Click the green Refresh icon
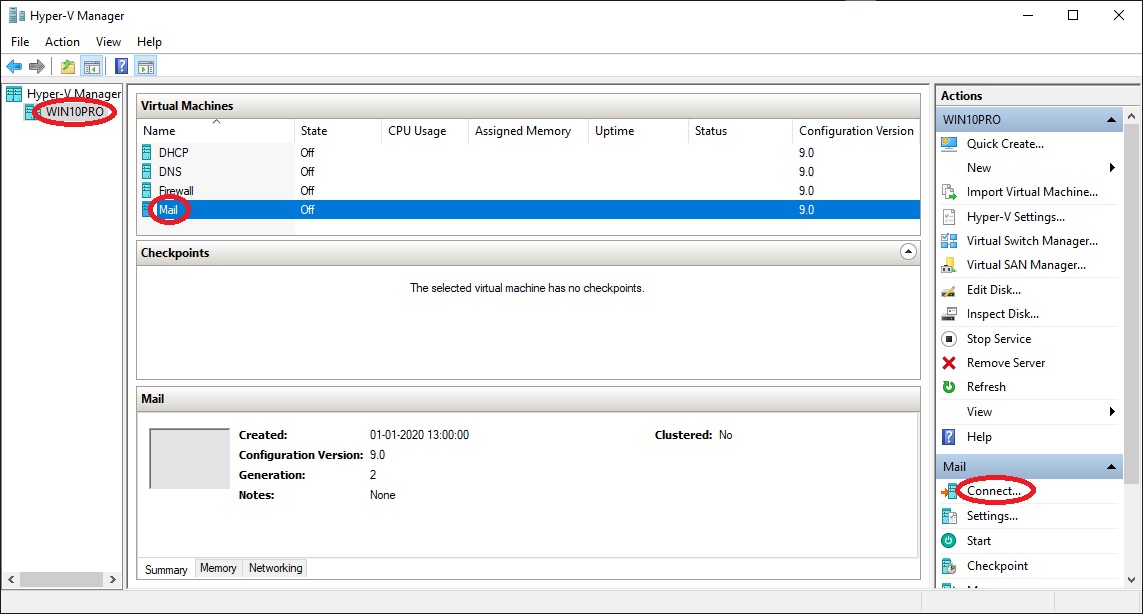 (x=949, y=386)
